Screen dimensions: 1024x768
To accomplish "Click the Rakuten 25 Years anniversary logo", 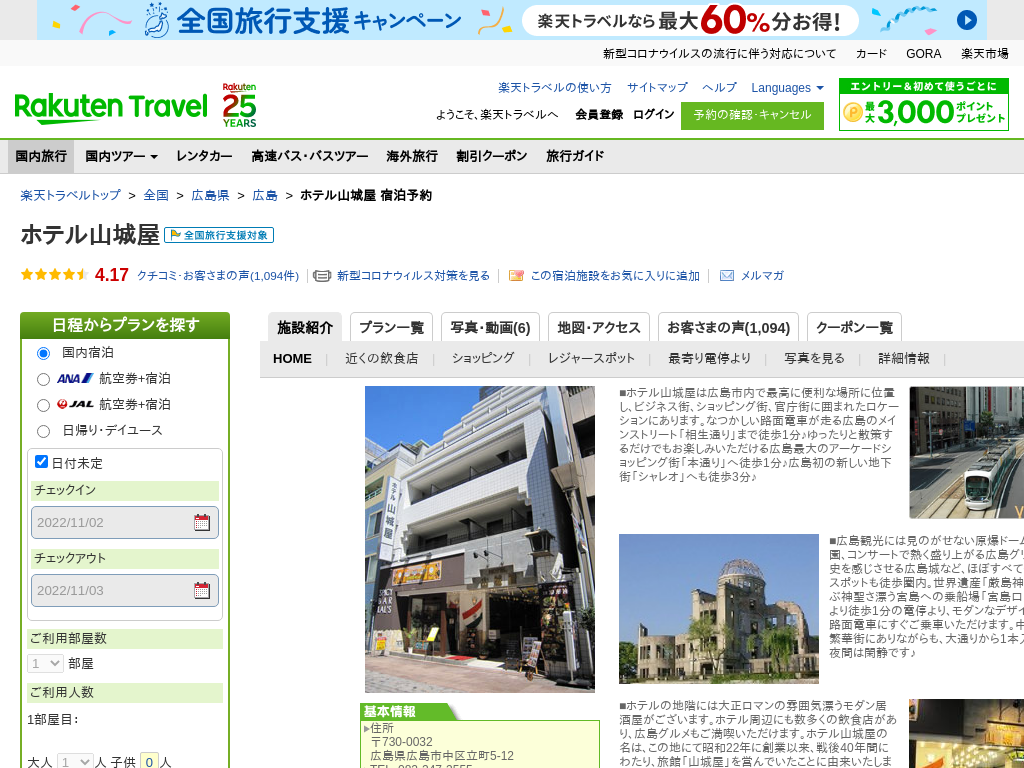I will [x=239, y=105].
